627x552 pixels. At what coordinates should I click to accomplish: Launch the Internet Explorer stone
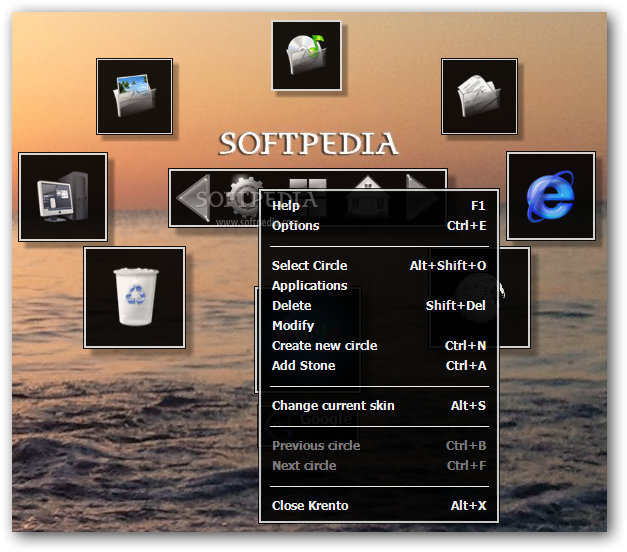pos(551,196)
